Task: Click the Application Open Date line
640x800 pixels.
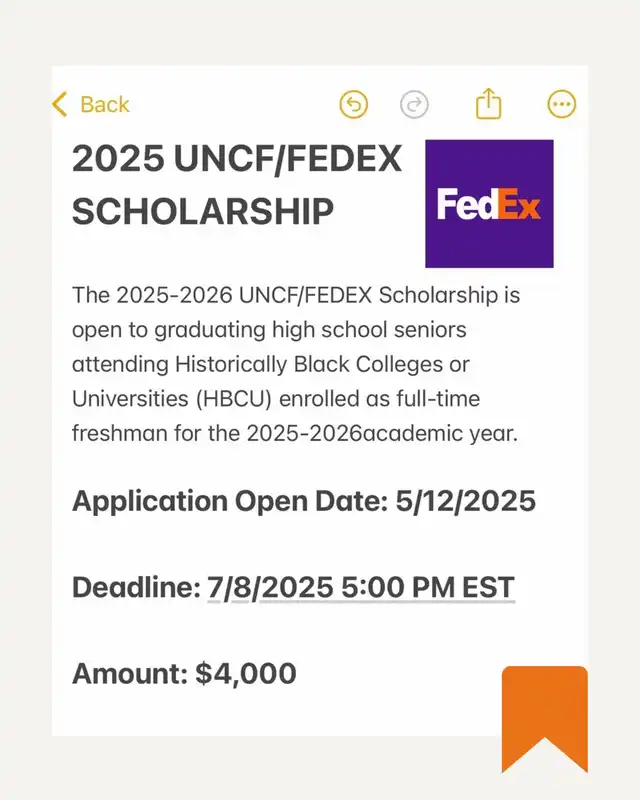Action: 304,501
